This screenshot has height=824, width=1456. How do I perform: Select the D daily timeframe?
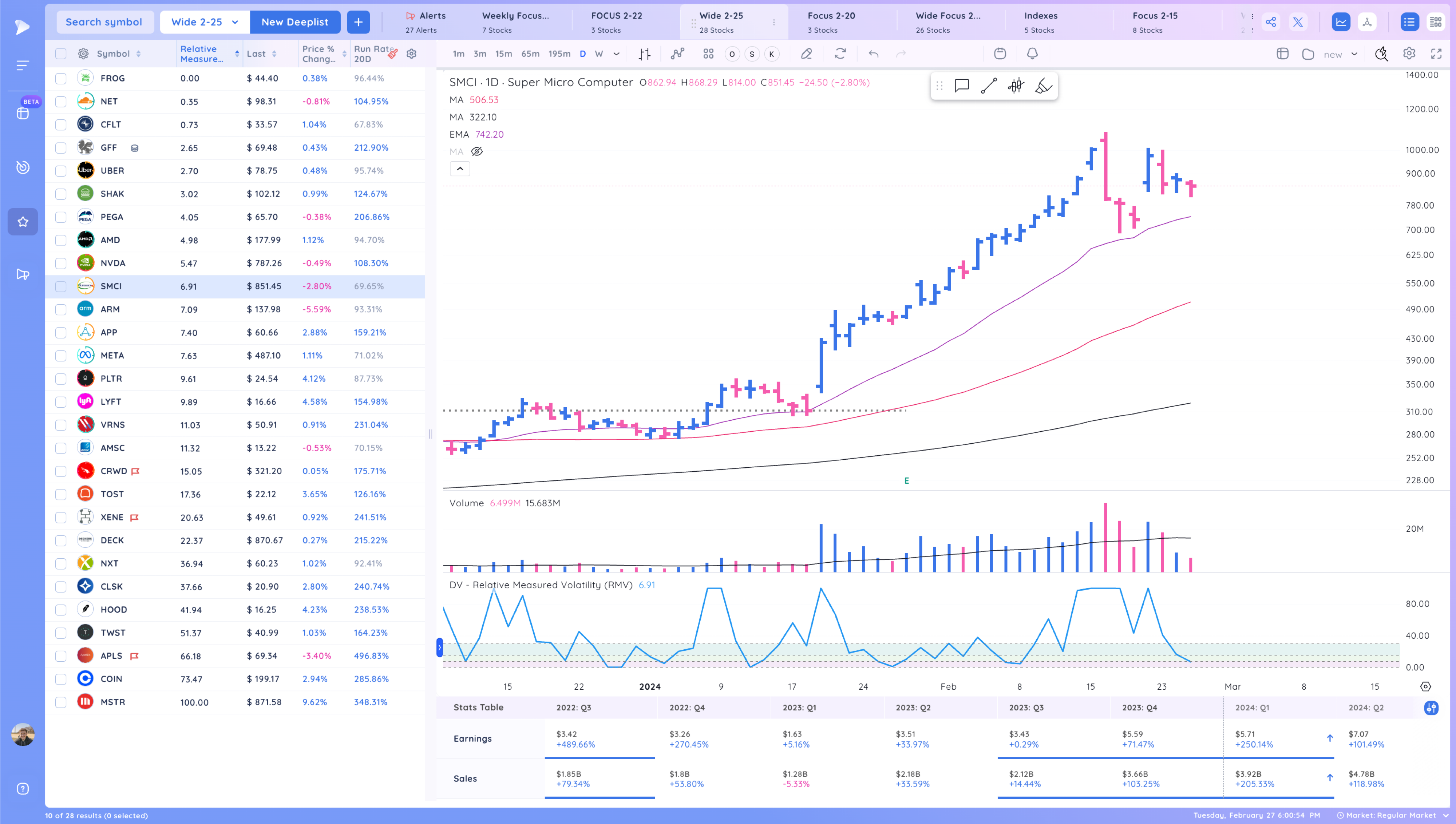pyautogui.click(x=582, y=54)
